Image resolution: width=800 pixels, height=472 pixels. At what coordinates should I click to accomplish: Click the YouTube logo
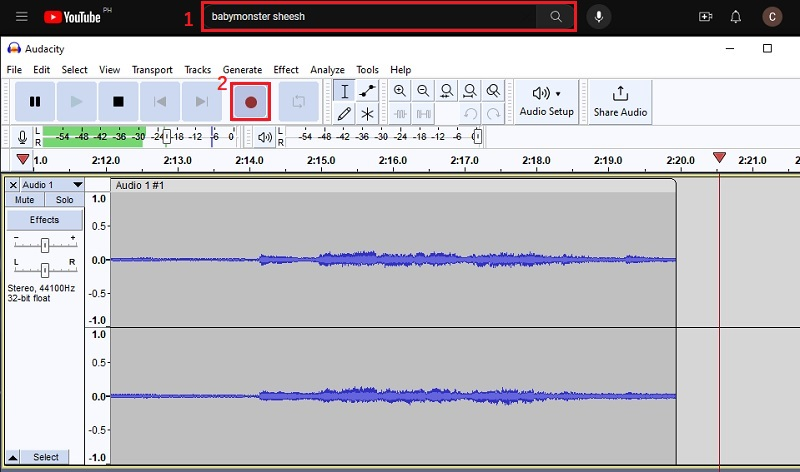[x=72, y=17]
